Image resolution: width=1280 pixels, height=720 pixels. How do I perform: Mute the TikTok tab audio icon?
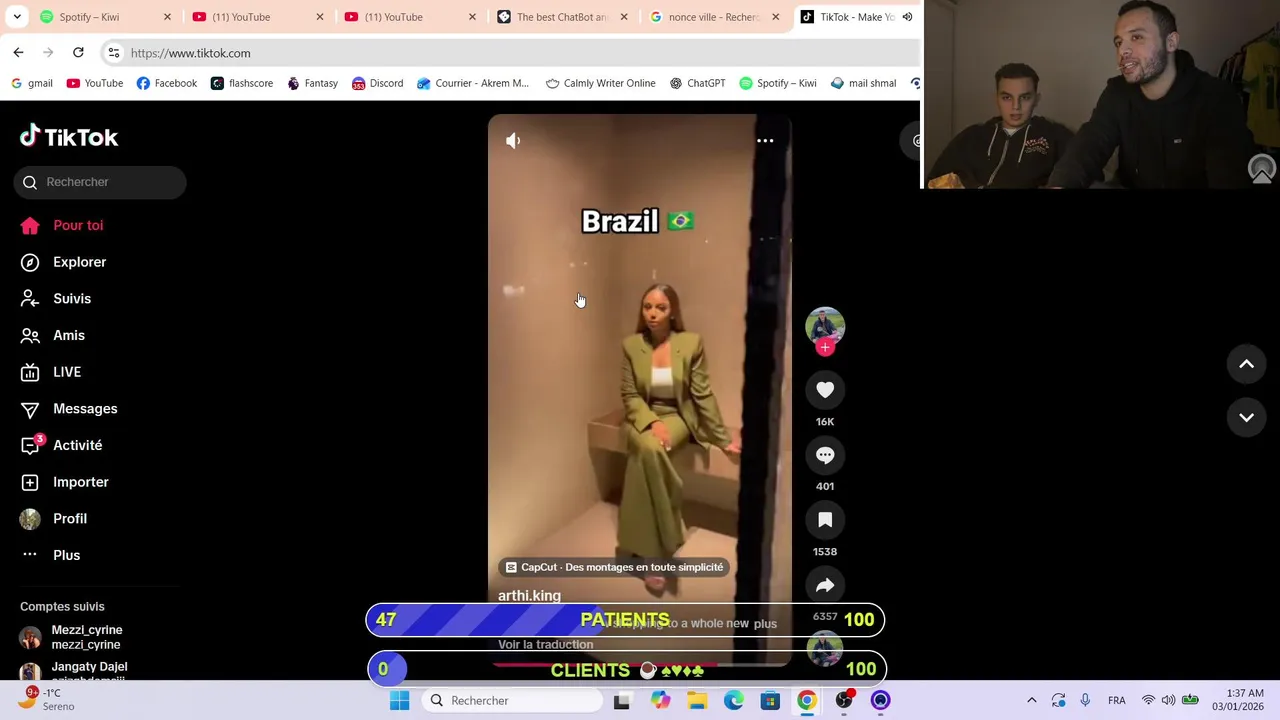coord(907,17)
